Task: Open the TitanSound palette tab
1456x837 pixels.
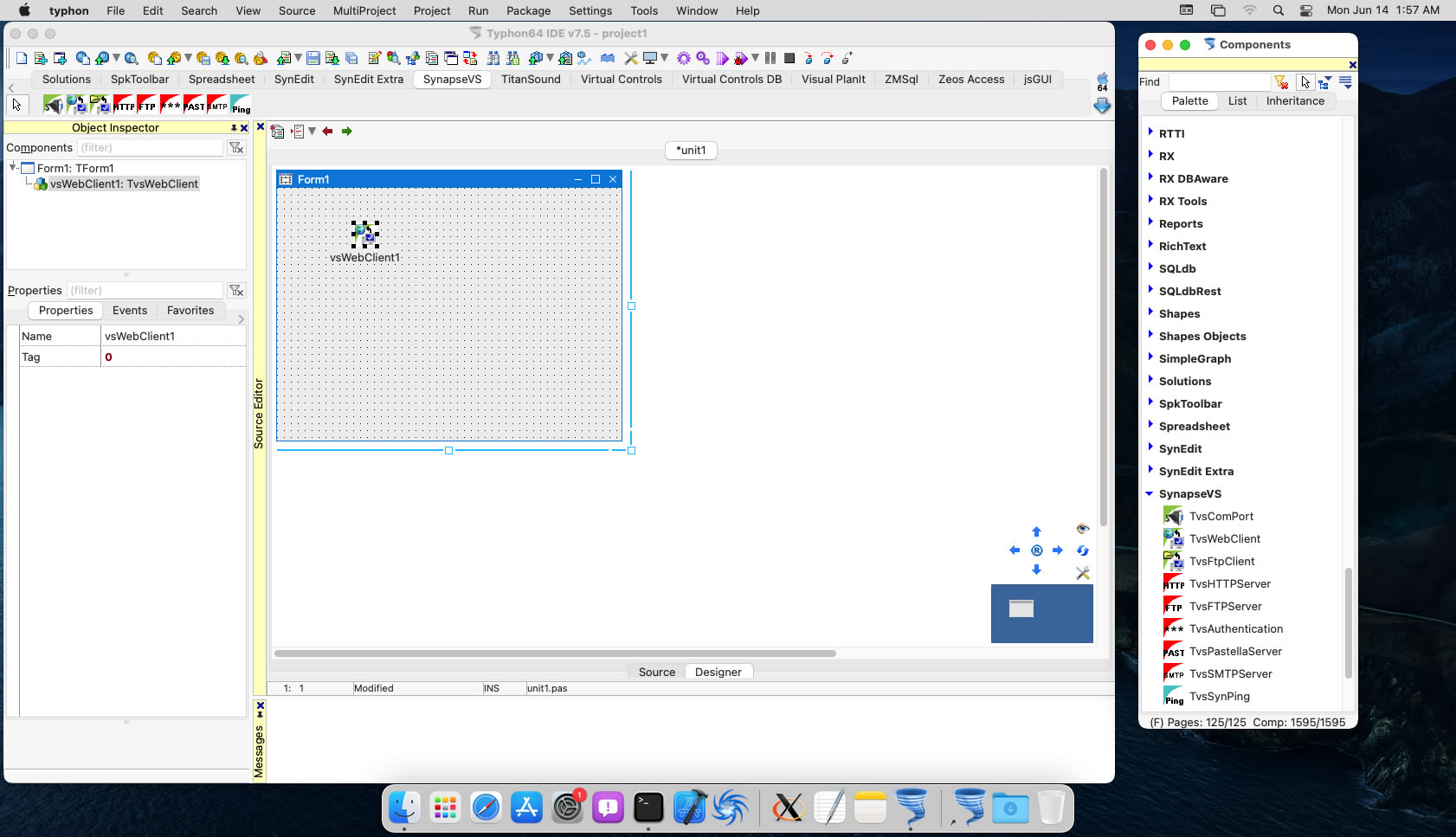Action: (x=531, y=79)
